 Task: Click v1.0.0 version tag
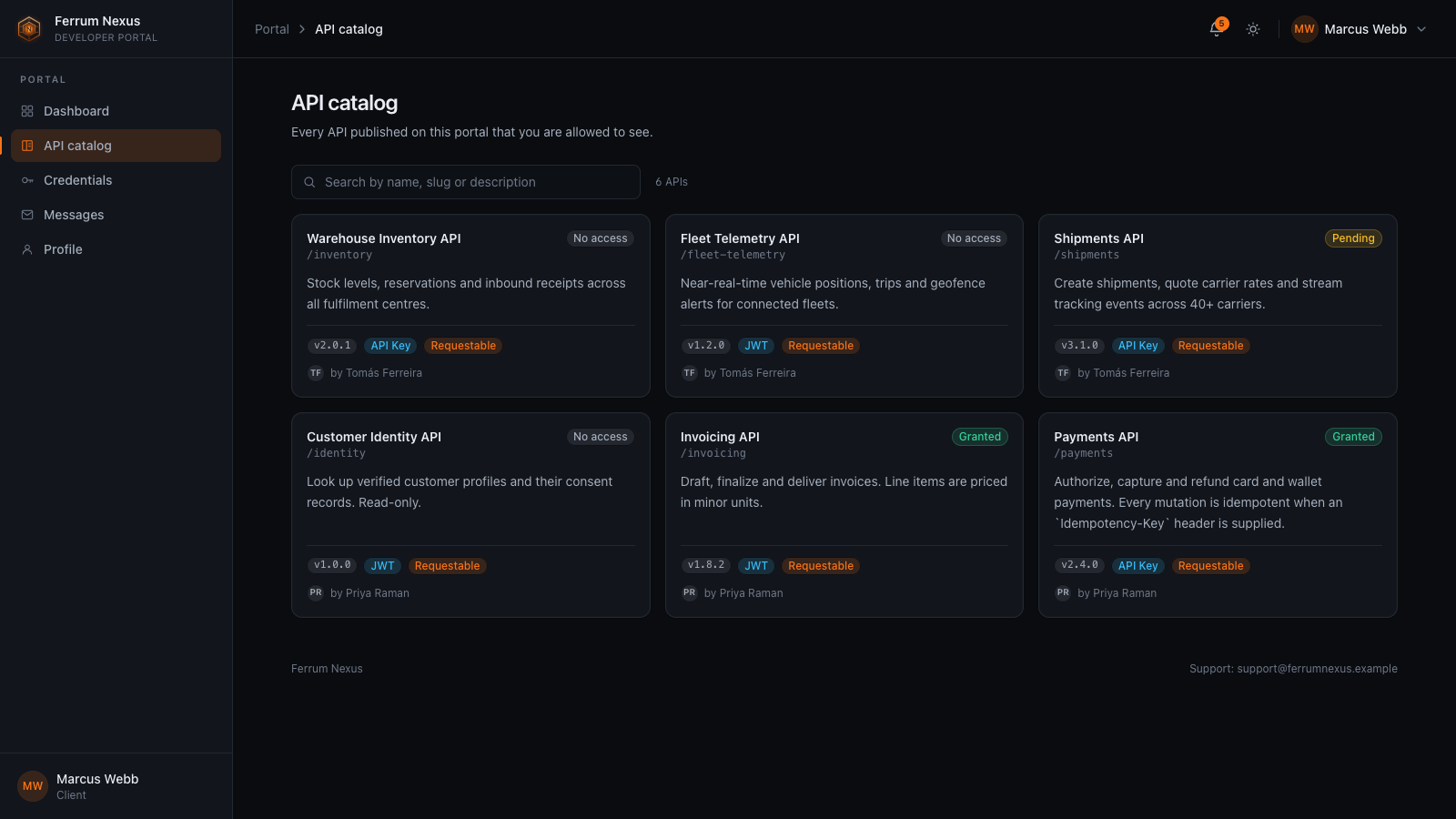(x=332, y=565)
